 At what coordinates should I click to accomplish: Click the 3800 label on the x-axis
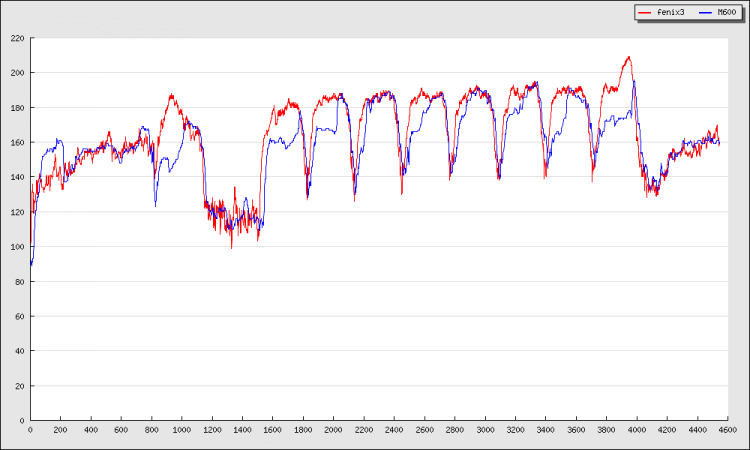[606, 430]
